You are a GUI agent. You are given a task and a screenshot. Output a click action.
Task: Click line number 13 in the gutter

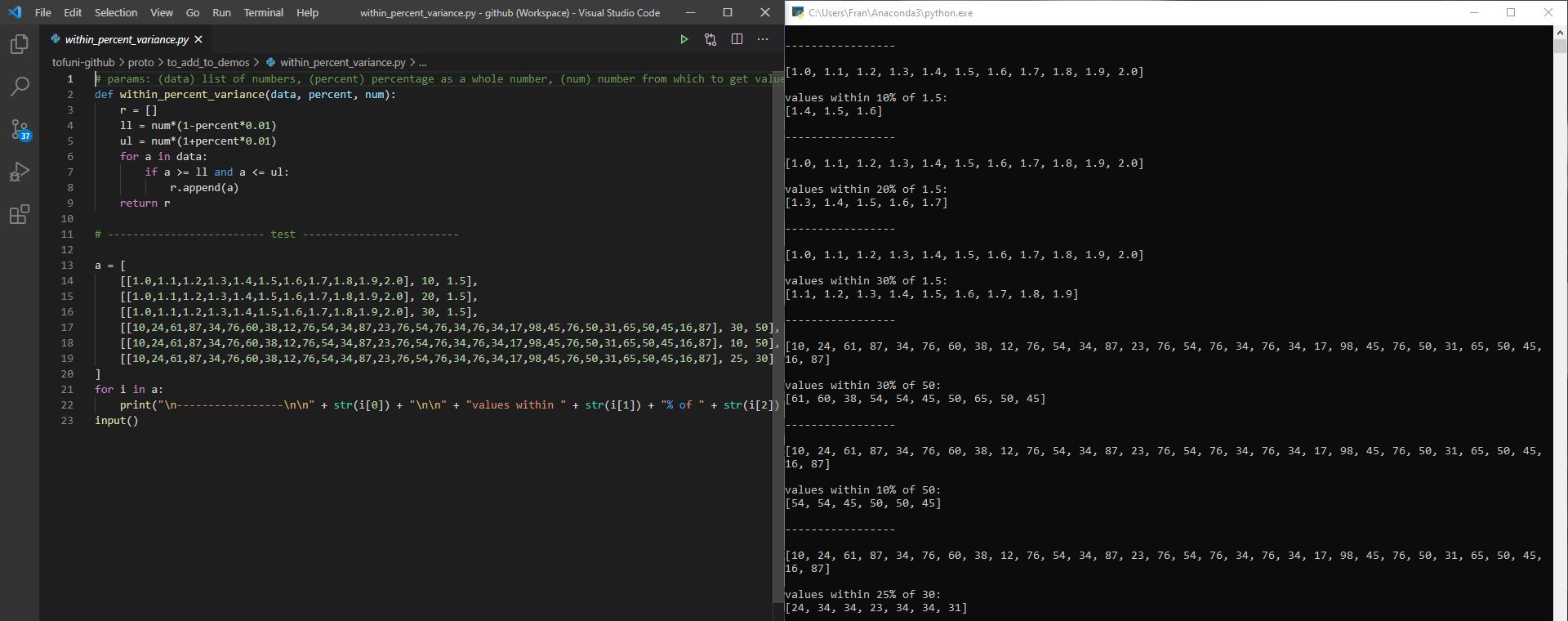(67, 265)
